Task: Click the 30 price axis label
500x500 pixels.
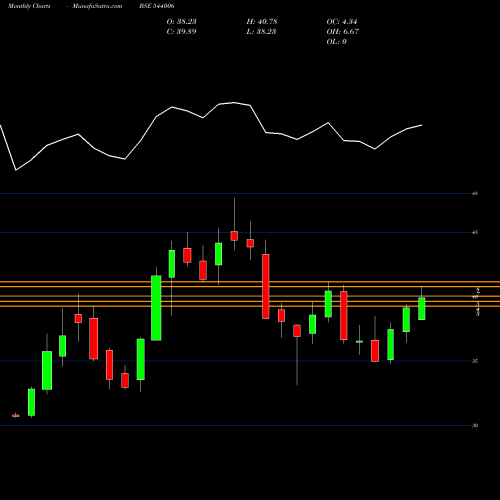Action: coord(475,425)
